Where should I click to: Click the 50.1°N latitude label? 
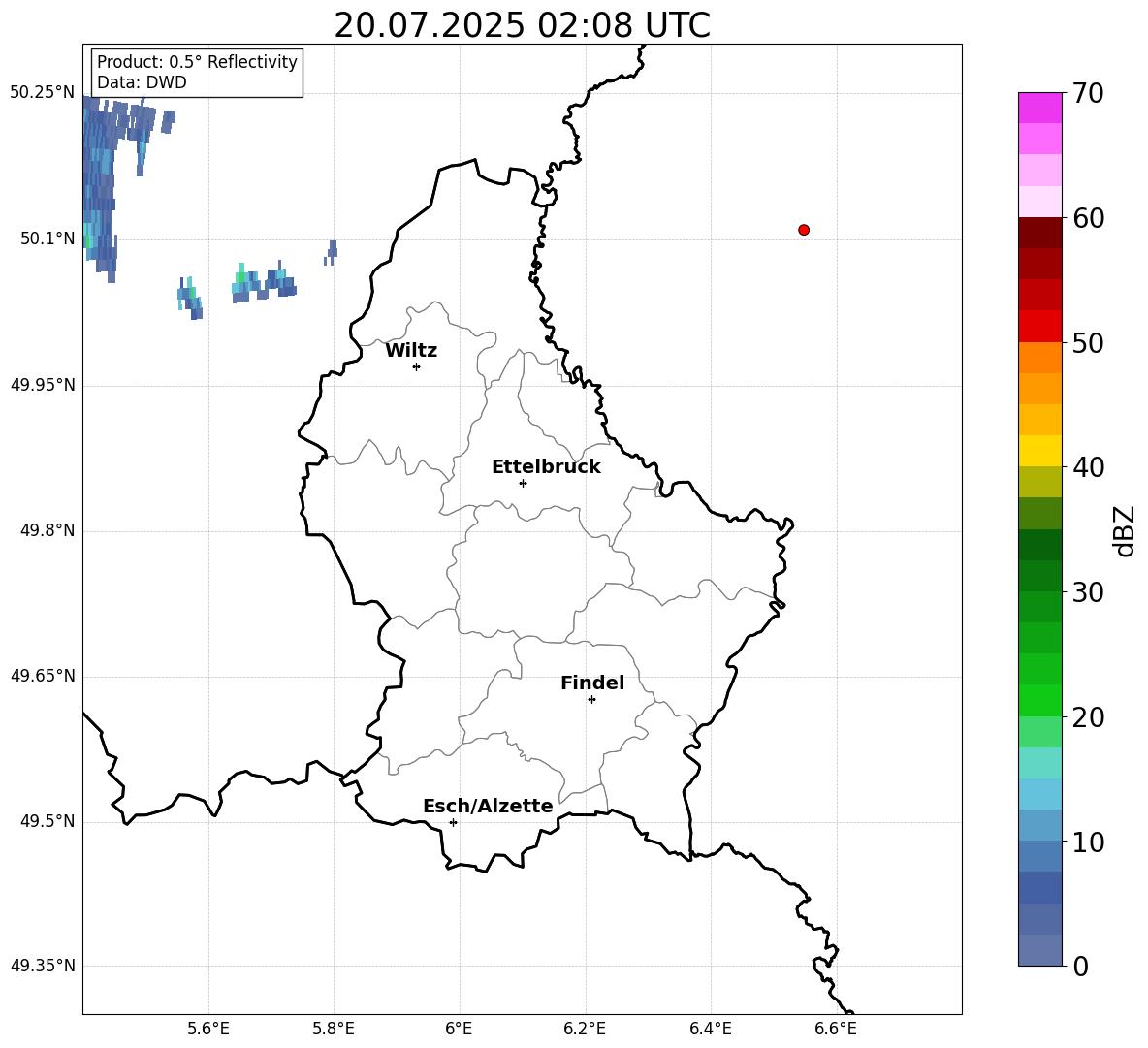coord(48,238)
